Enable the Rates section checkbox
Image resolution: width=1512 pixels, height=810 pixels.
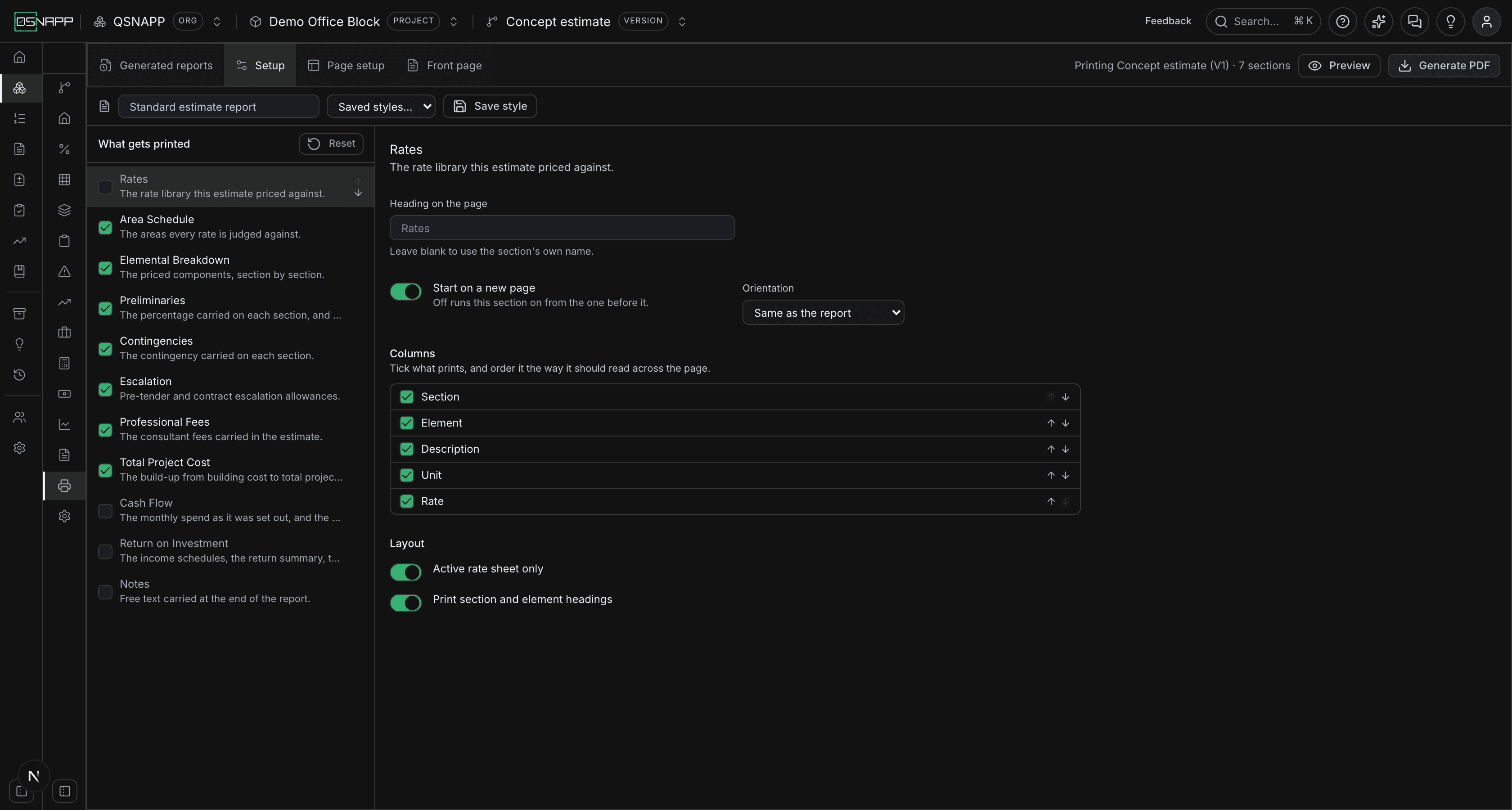(105, 187)
